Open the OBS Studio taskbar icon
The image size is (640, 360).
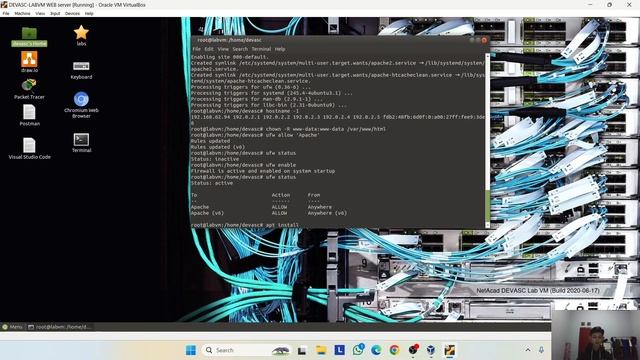click(413, 350)
